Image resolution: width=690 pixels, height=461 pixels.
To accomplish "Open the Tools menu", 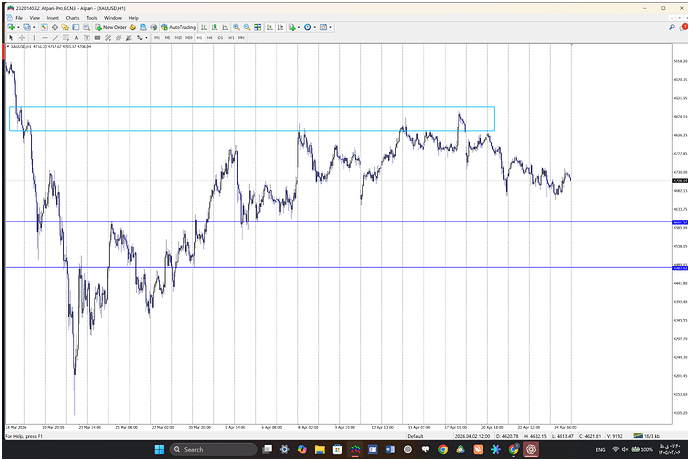I will [92, 18].
